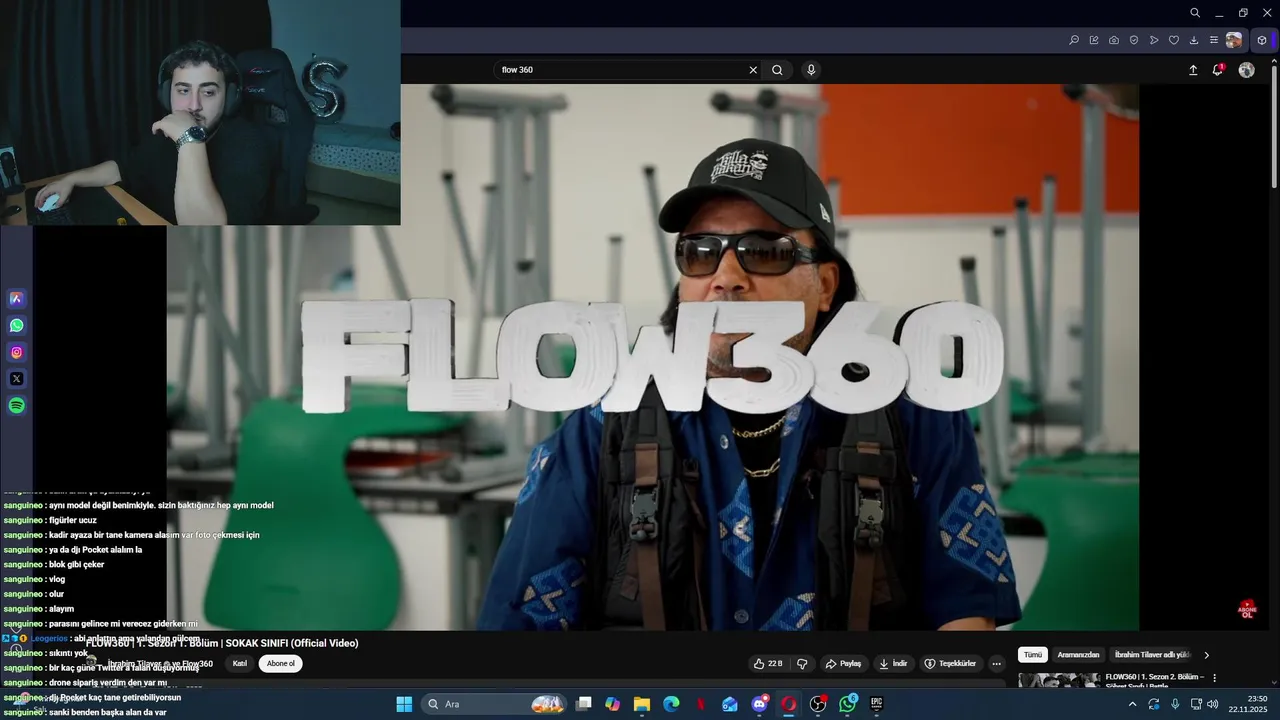1280x720 pixels.
Task: Open the Aria AI sidebar icon
Action: [x=16, y=298]
